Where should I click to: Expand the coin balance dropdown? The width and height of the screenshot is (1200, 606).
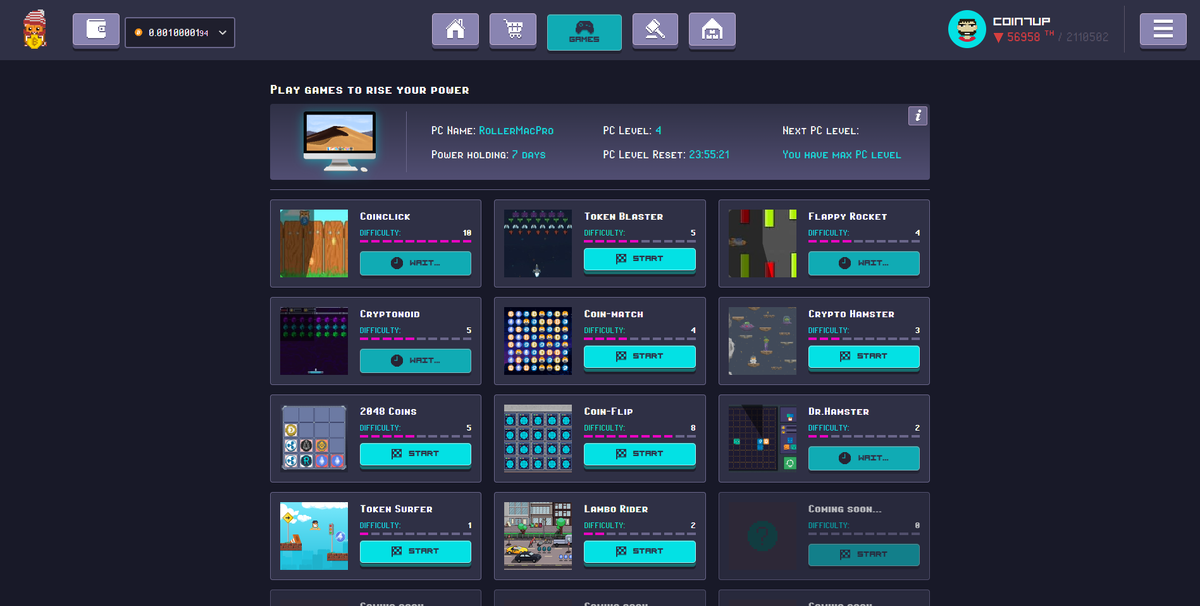(x=180, y=32)
